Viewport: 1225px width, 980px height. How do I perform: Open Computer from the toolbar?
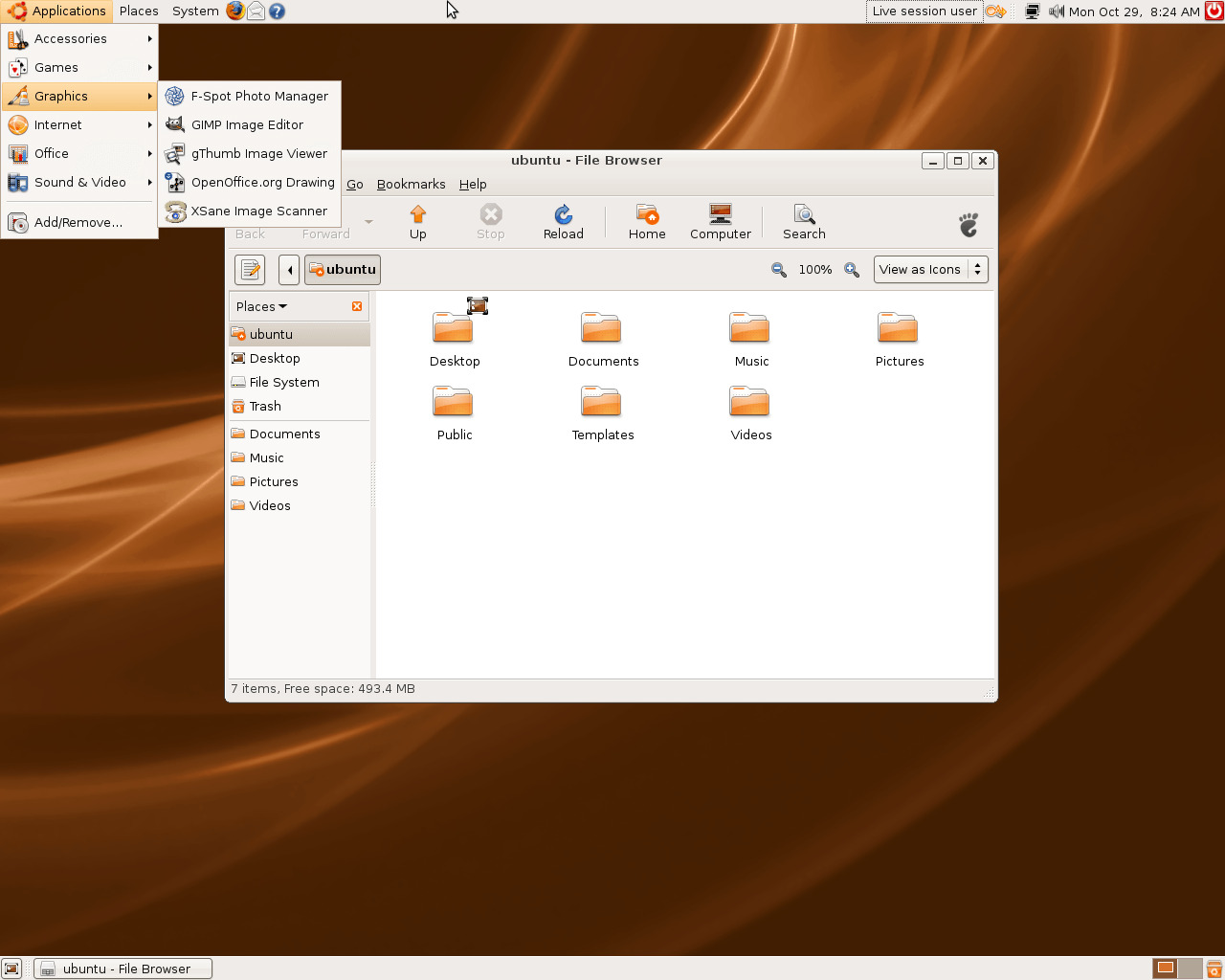coord(720,222)
